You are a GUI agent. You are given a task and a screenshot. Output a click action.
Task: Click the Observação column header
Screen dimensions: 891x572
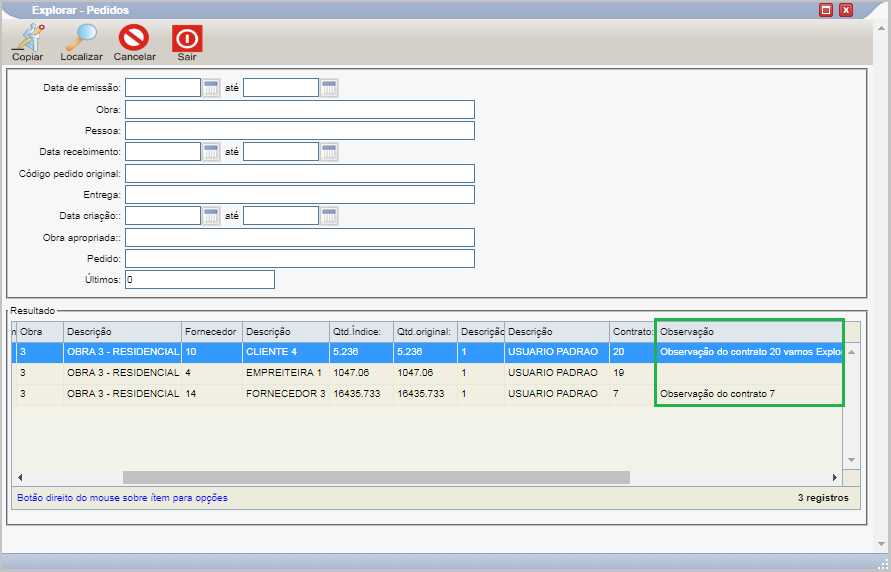749,332
